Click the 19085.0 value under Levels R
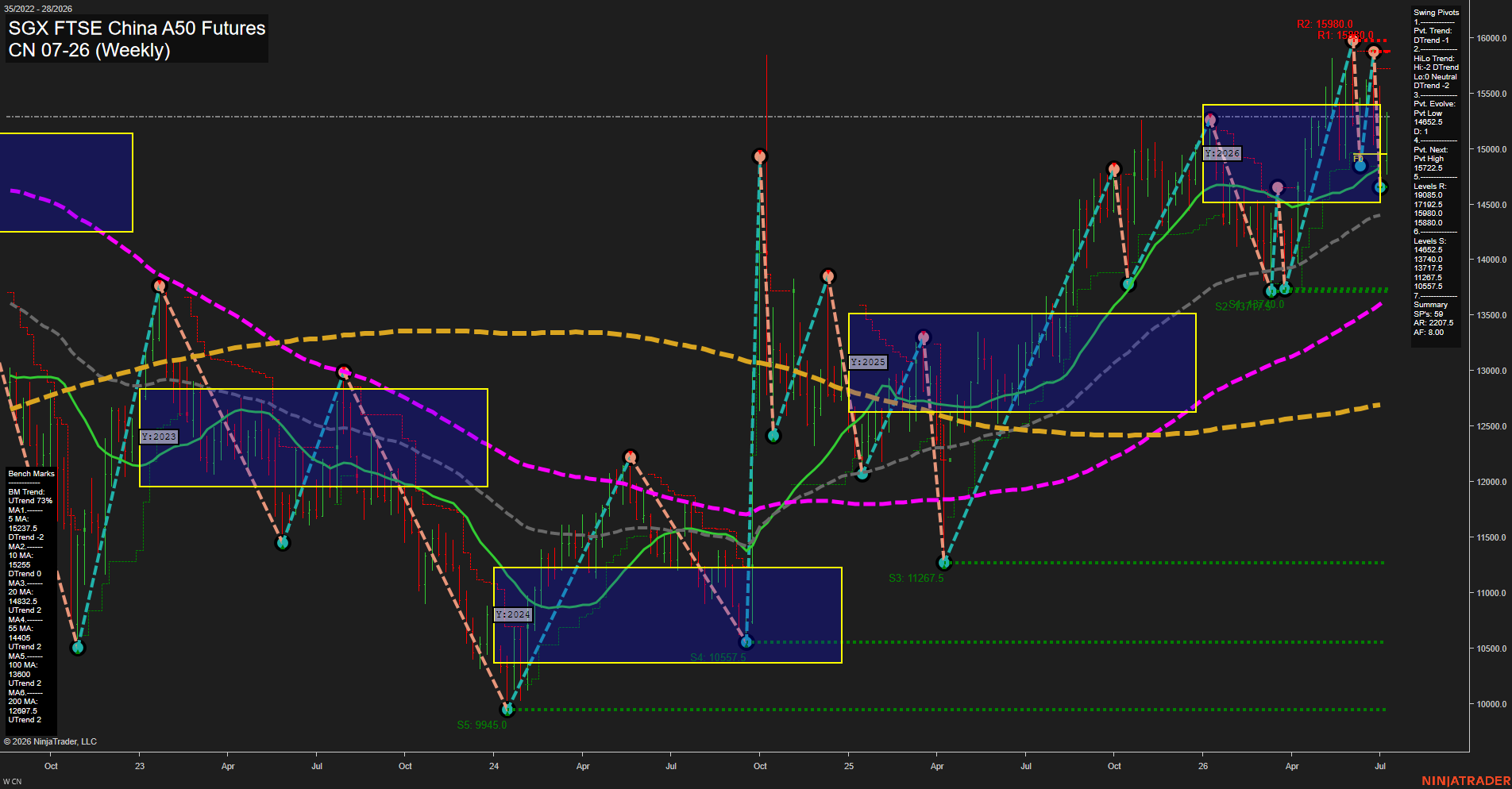The width and height of the screenshot is (1512, 789). point(1428,195)
